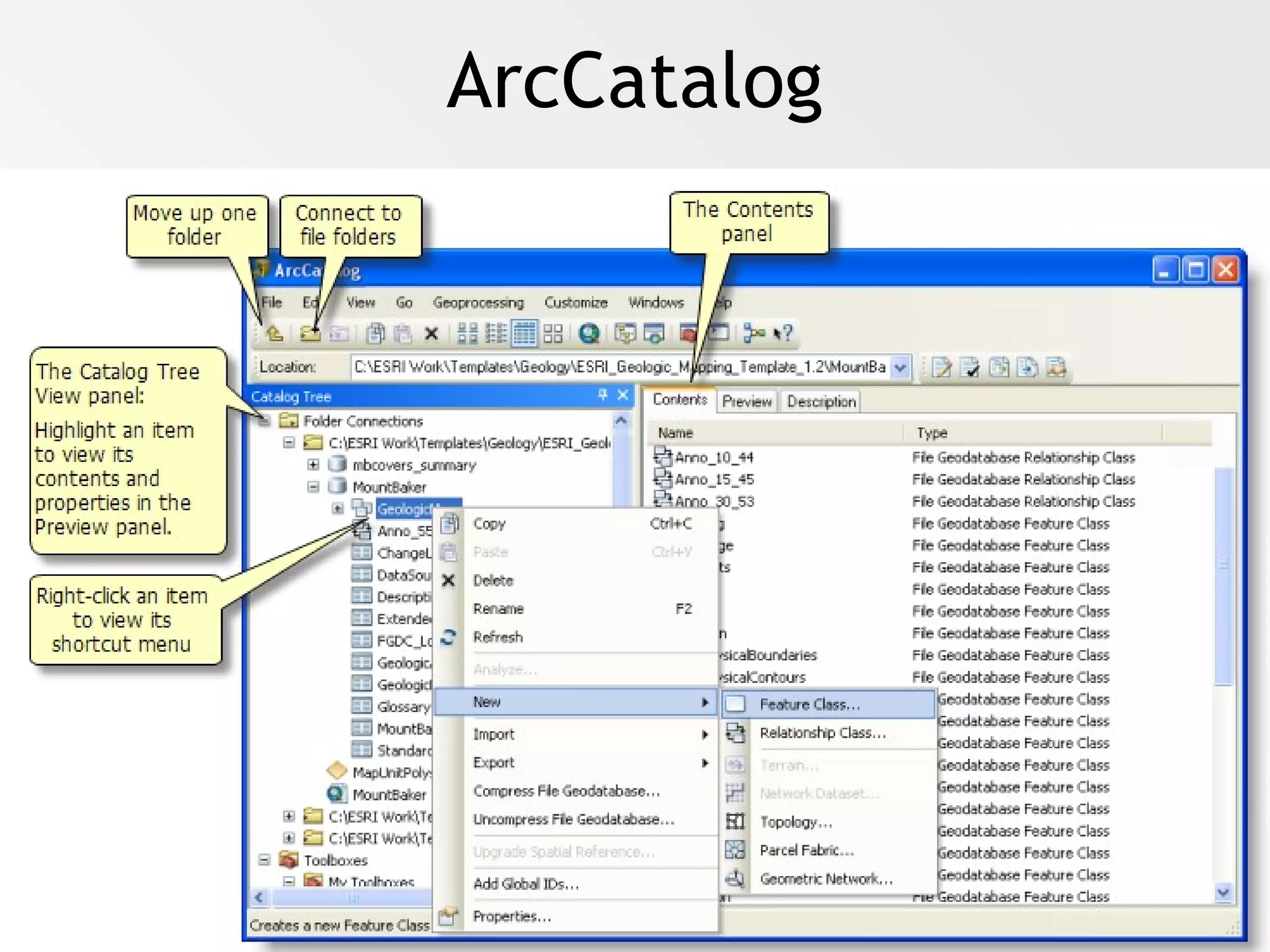Click the Connect To Folder toolbar icon
The image size is (1270, 952).
[x=310, y=334]
